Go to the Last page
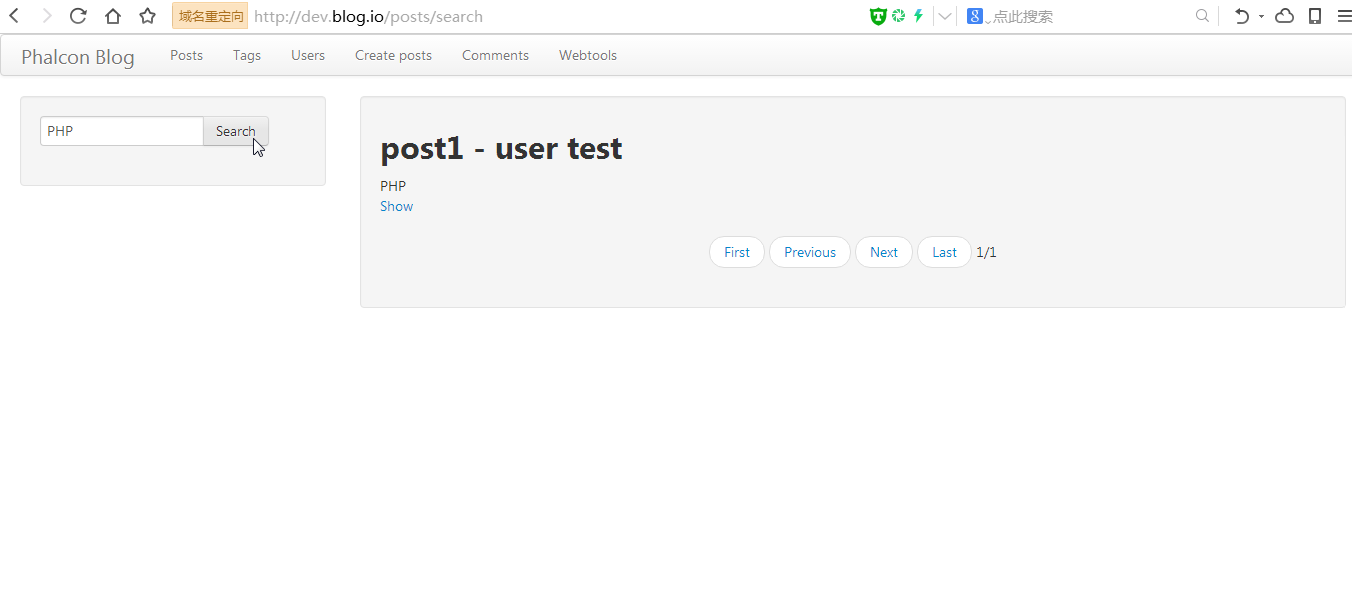Image resolution: width=1352 pixels, height=593 pixels. pos(945,252)
